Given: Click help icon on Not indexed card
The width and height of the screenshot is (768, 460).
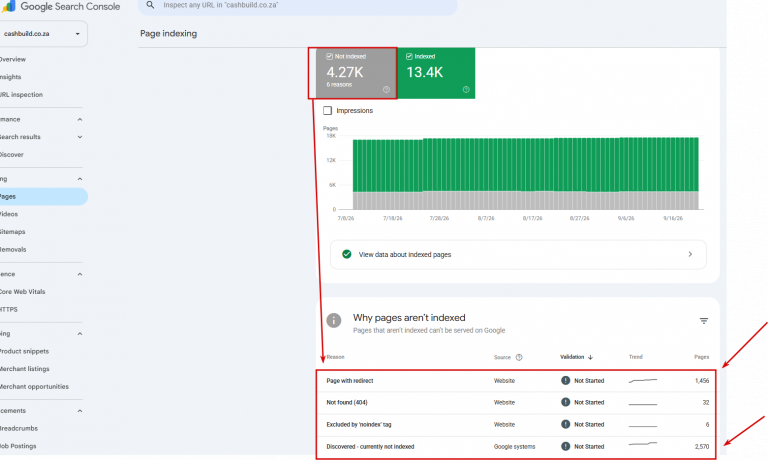Looking at the screenshot, I should coord(386,90).
